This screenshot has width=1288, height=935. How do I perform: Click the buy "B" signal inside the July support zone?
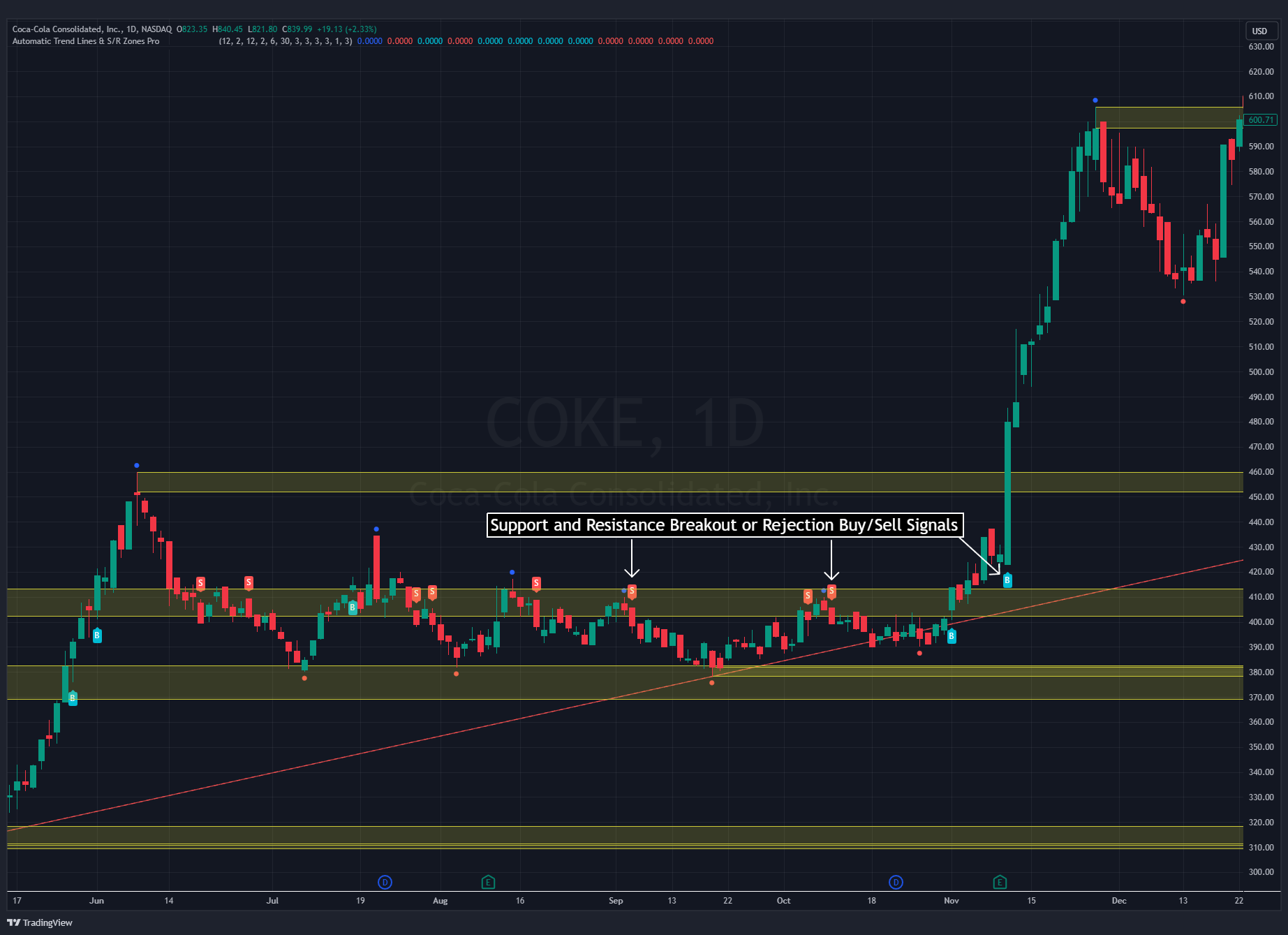click(353, 607)
